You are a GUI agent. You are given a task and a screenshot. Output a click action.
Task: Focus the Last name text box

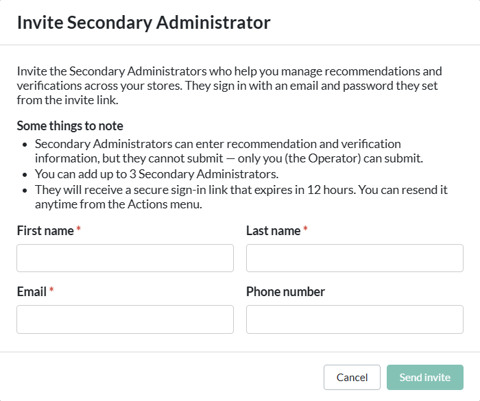[x=355, y=258]
